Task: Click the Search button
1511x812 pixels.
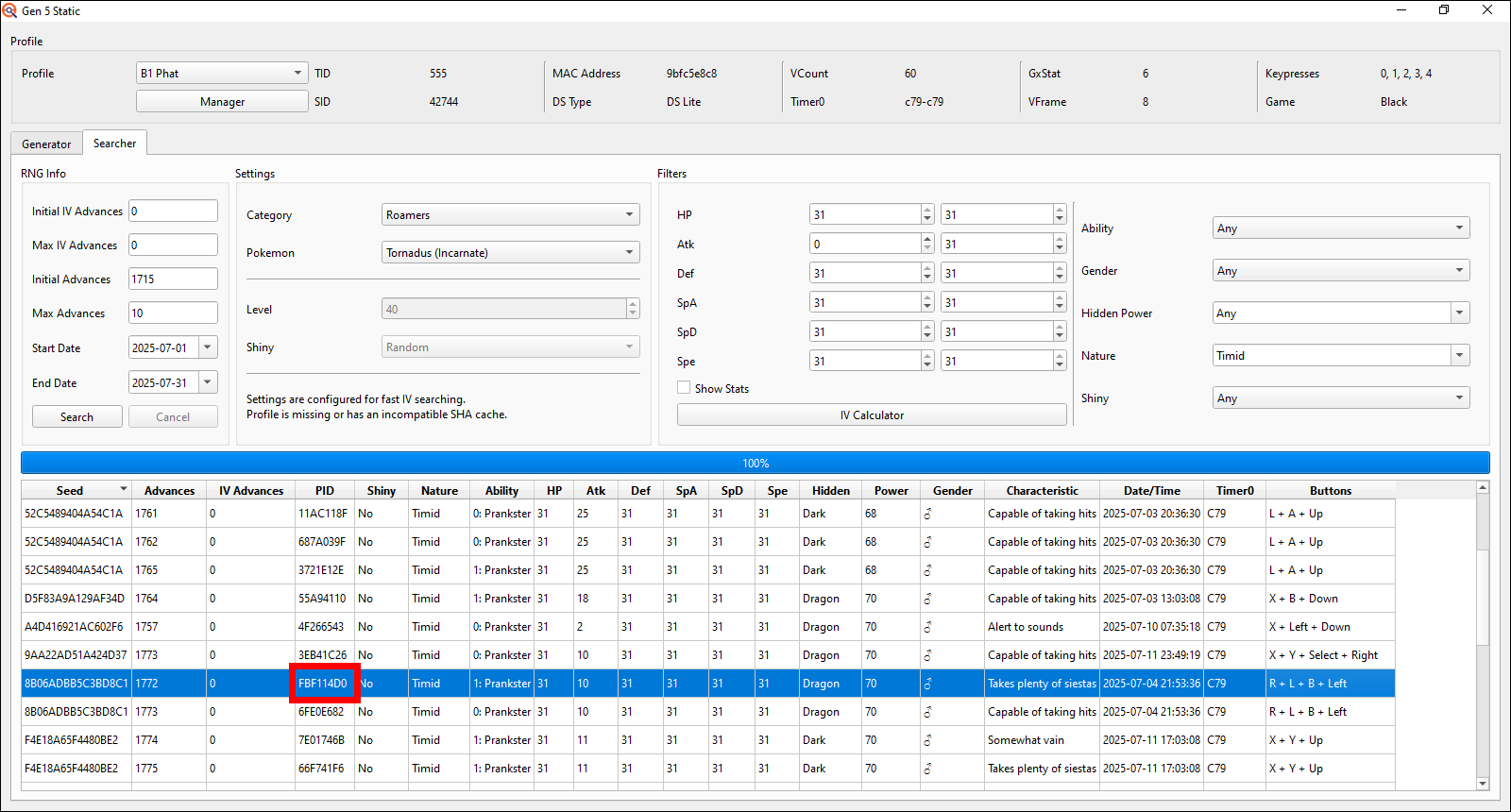Action: pyautogui.click(x=76, y=416)
